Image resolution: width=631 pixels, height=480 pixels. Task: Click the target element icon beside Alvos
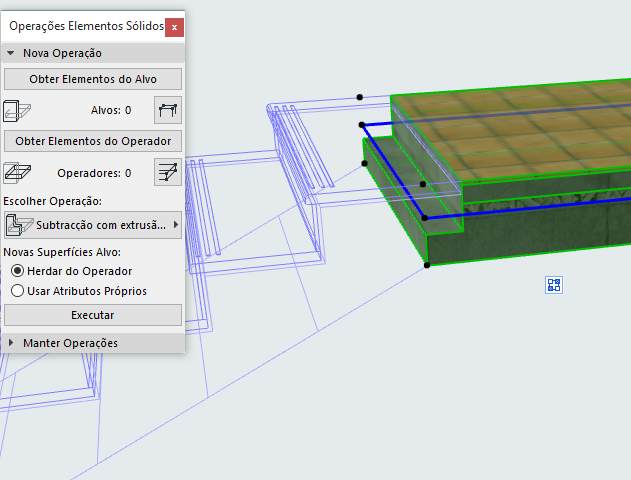pos(16,110)
